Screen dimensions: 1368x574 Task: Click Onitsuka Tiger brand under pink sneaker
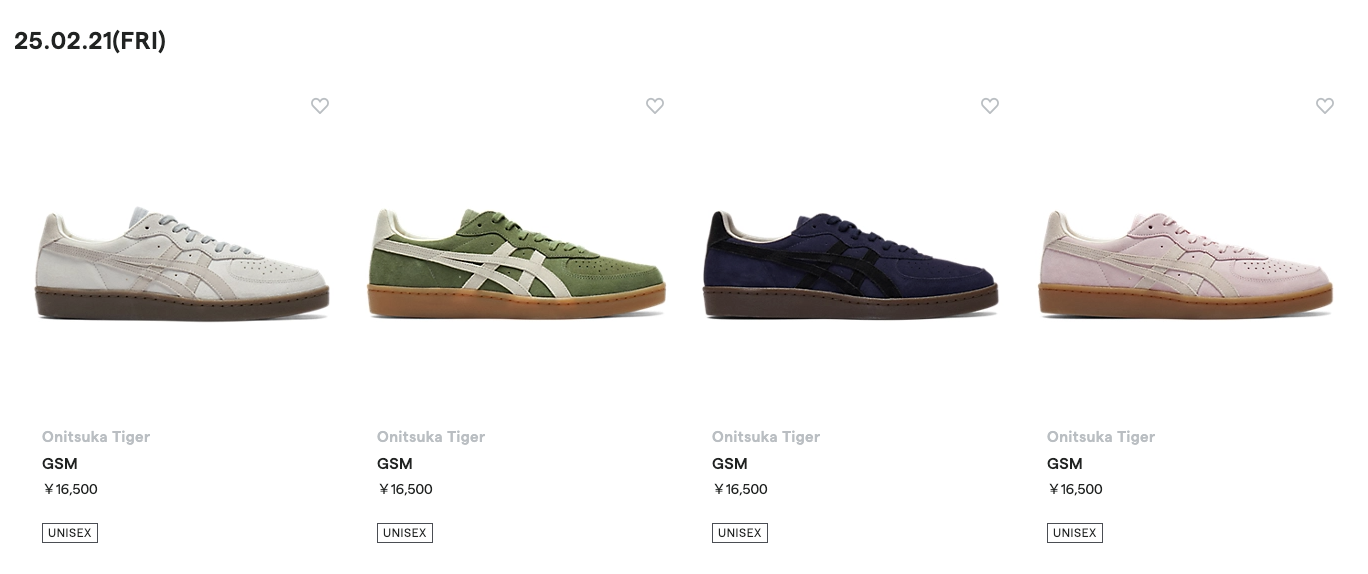pyautogui.click(x=1101, y=437)
